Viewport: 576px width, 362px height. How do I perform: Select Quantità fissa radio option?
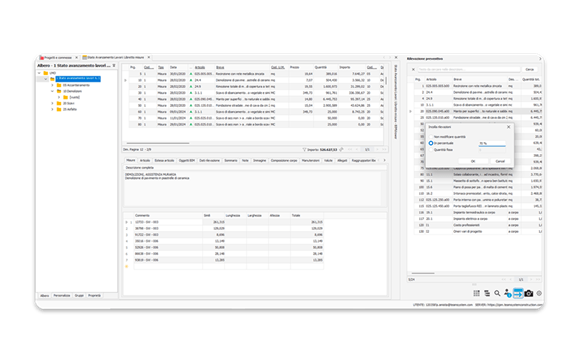tap(431, 150)
